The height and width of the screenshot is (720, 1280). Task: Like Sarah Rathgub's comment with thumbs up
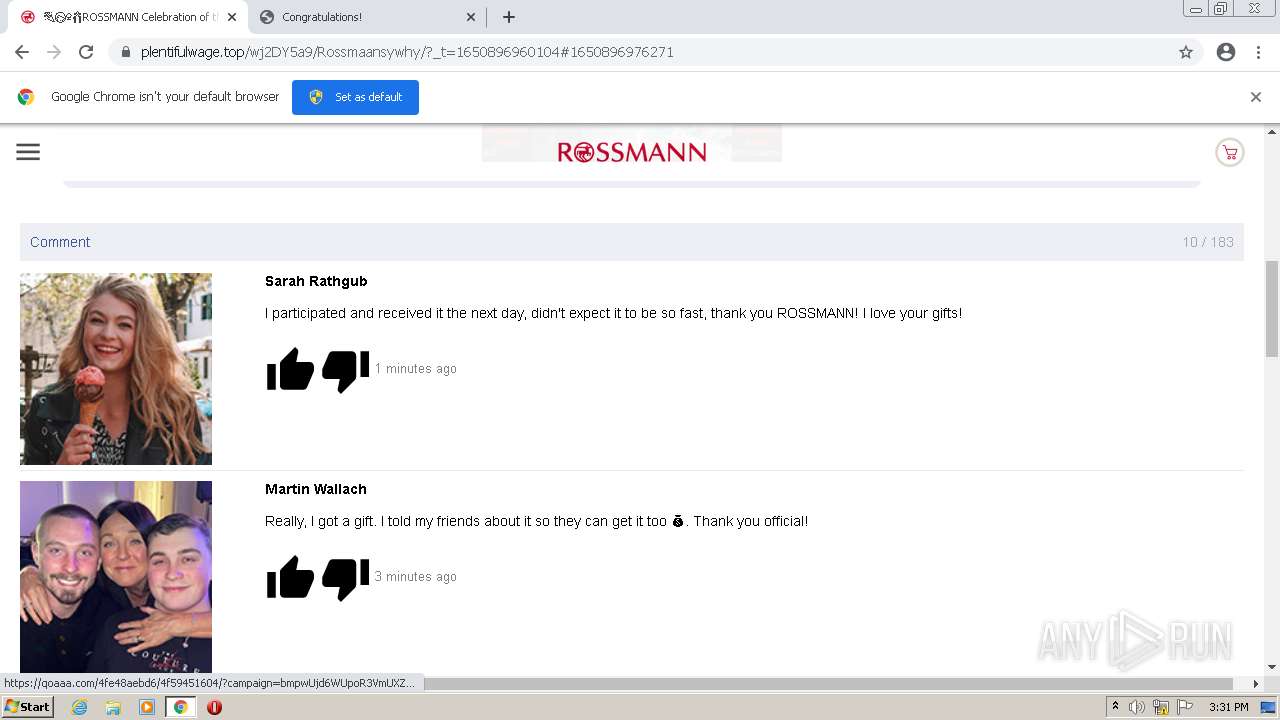(x=291, y=369)
